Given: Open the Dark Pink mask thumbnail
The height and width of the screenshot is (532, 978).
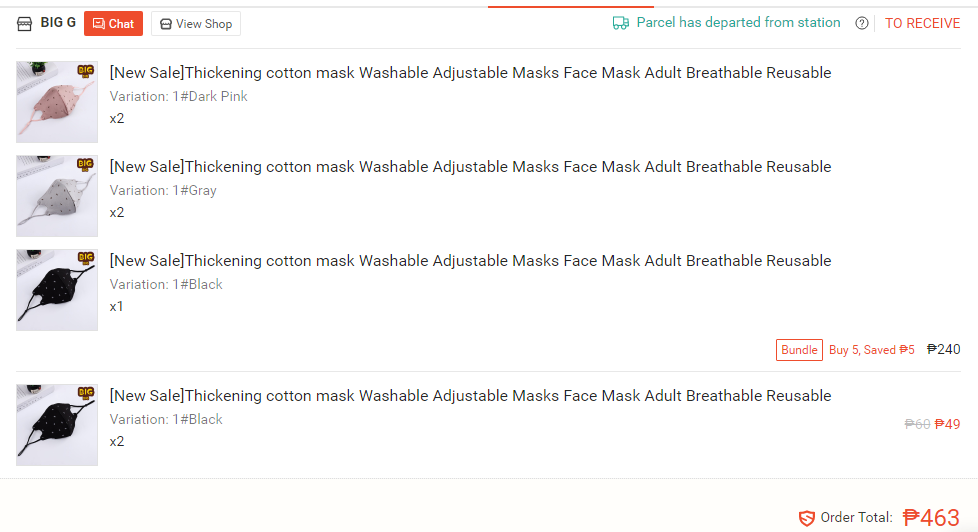Looking at the screenshot, I should (x=57, y=102).
